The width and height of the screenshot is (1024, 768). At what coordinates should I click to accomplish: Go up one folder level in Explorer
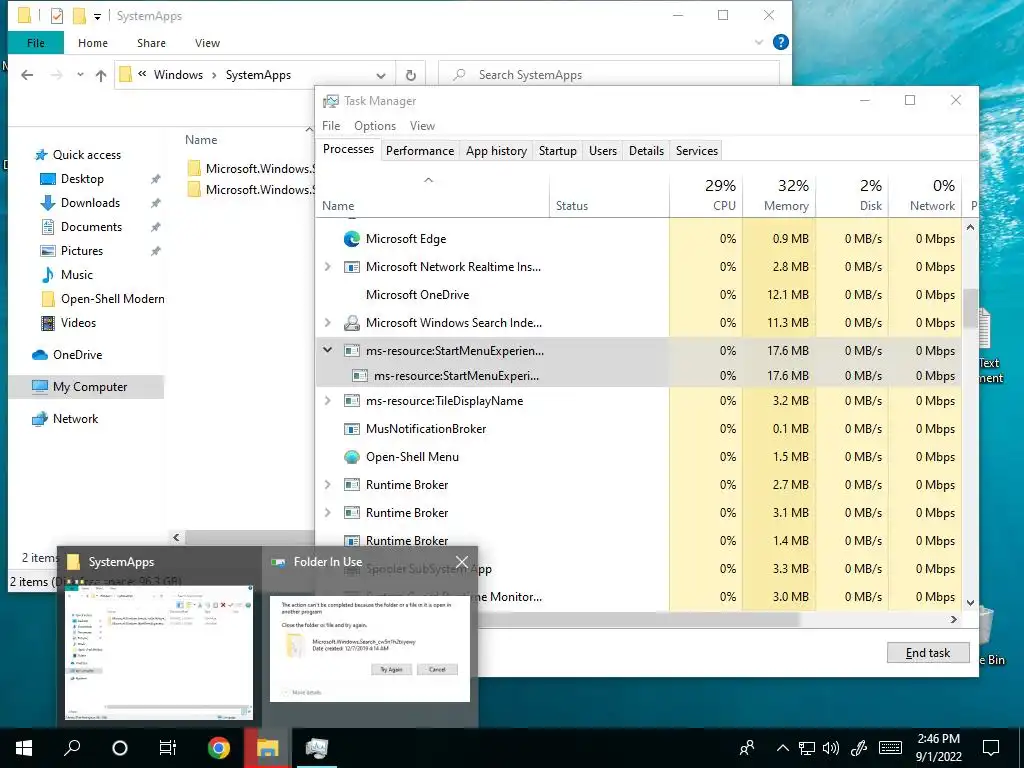point(101,75)
